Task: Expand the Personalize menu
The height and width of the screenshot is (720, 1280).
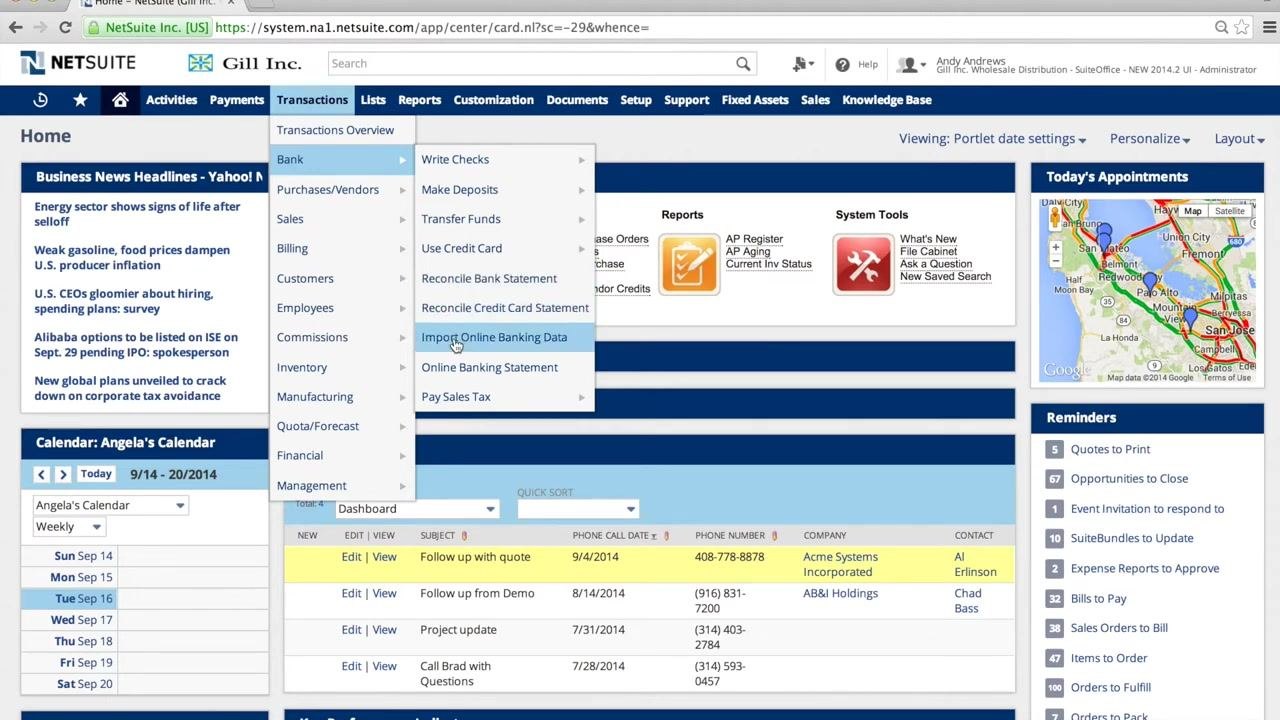Action: [1150, 139]
